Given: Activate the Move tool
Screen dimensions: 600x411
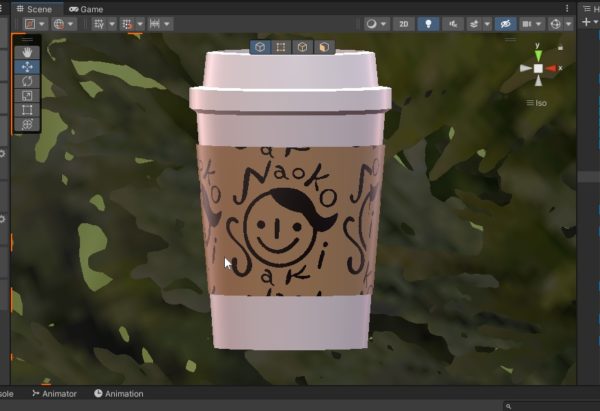Looking at the screenshot, I should coord(27,67).
